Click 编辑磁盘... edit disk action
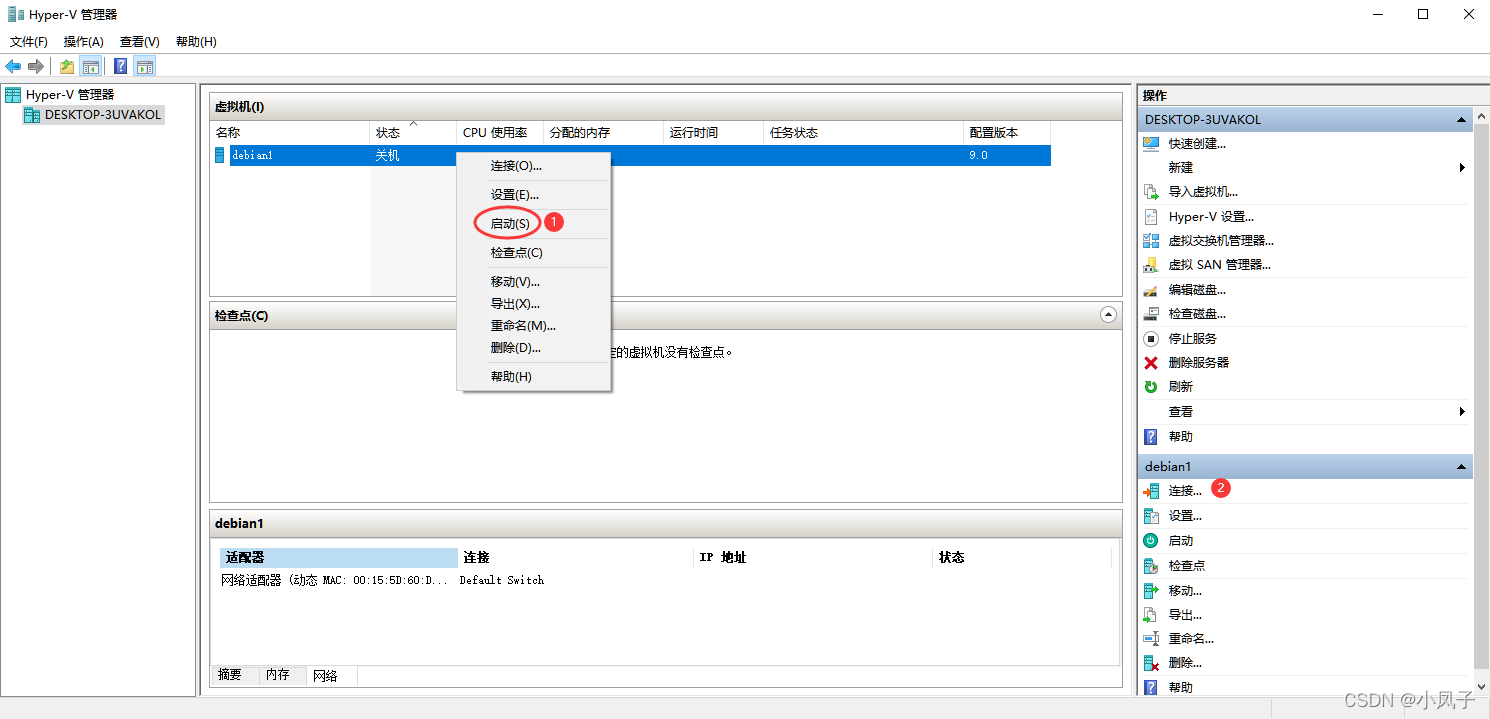1490x719 pixels. [x=1197, y=290]
